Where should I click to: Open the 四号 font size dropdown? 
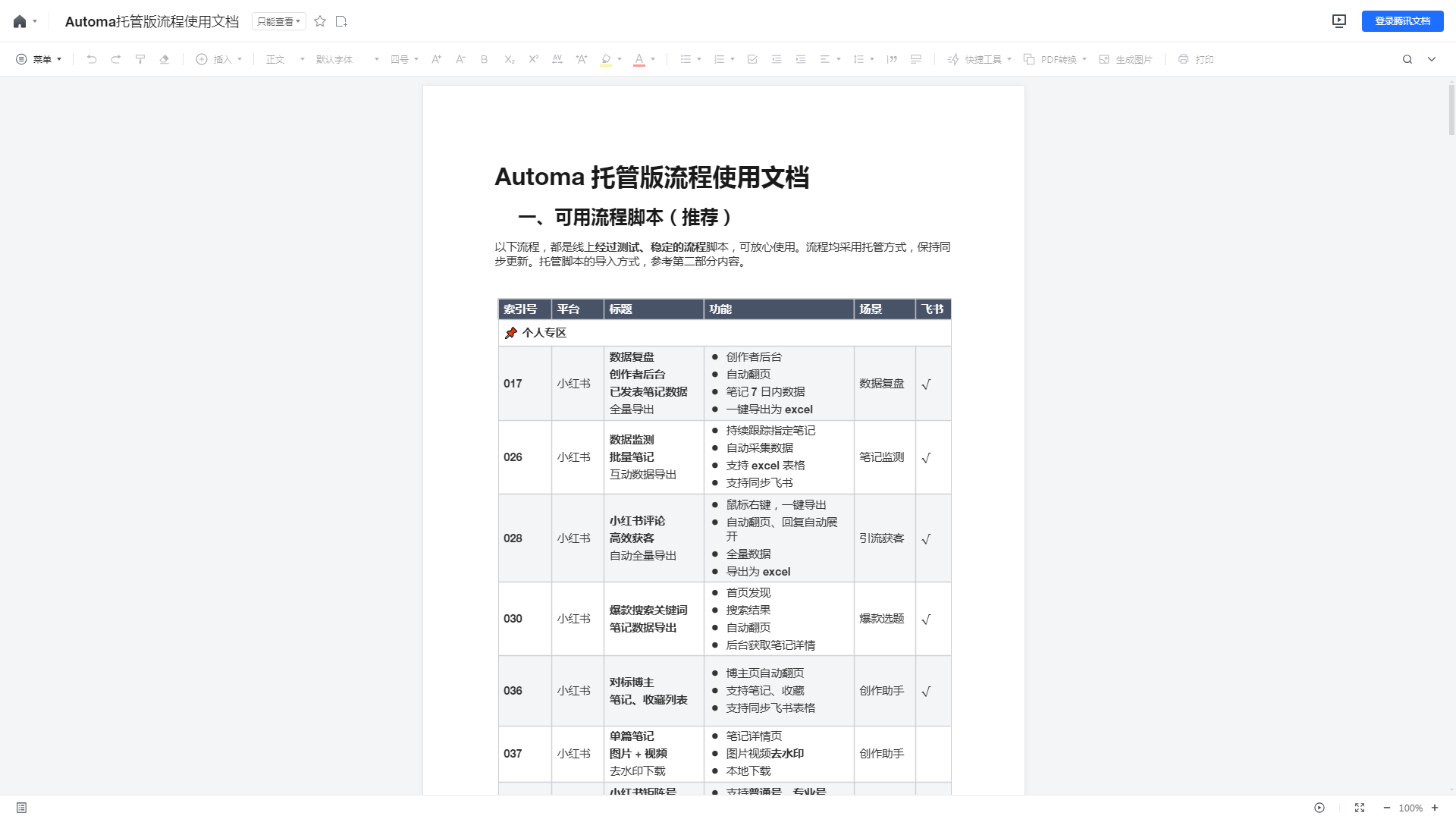point(404,59)
